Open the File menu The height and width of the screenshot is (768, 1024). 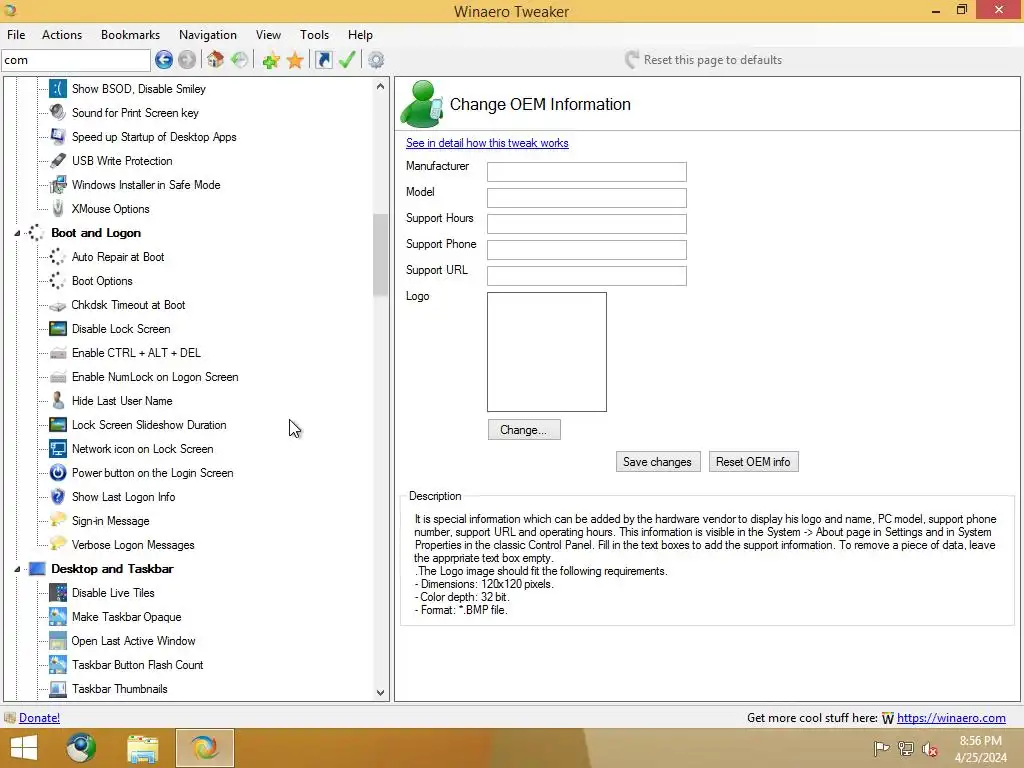pyautogui.click(x=16, y=35)
